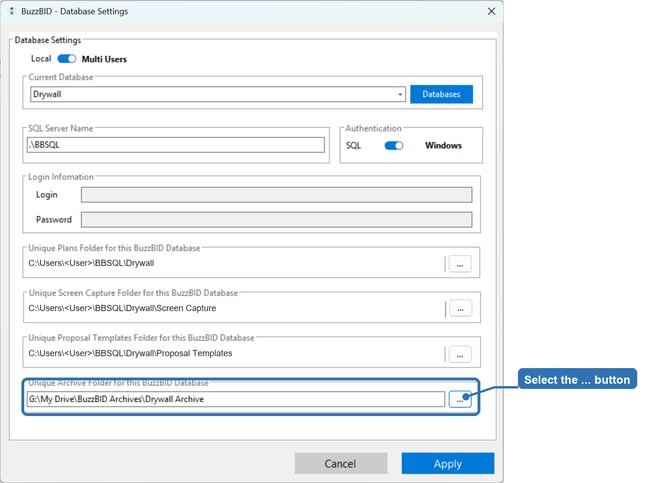Click the Multi Users label
This screenshot has height=483, width=670.
click(x=104, y=59)
